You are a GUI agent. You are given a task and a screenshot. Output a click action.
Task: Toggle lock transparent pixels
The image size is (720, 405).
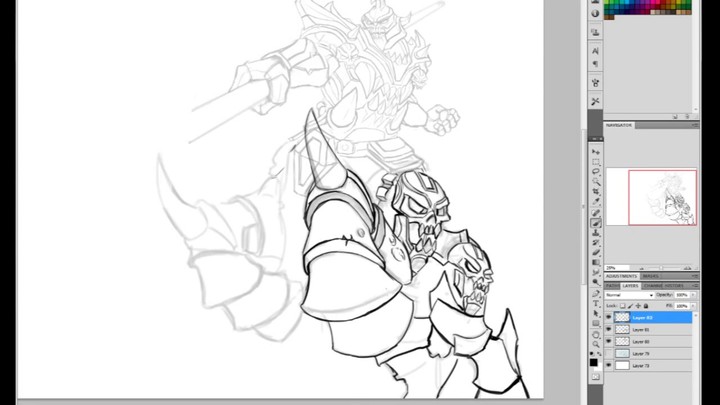623,306
